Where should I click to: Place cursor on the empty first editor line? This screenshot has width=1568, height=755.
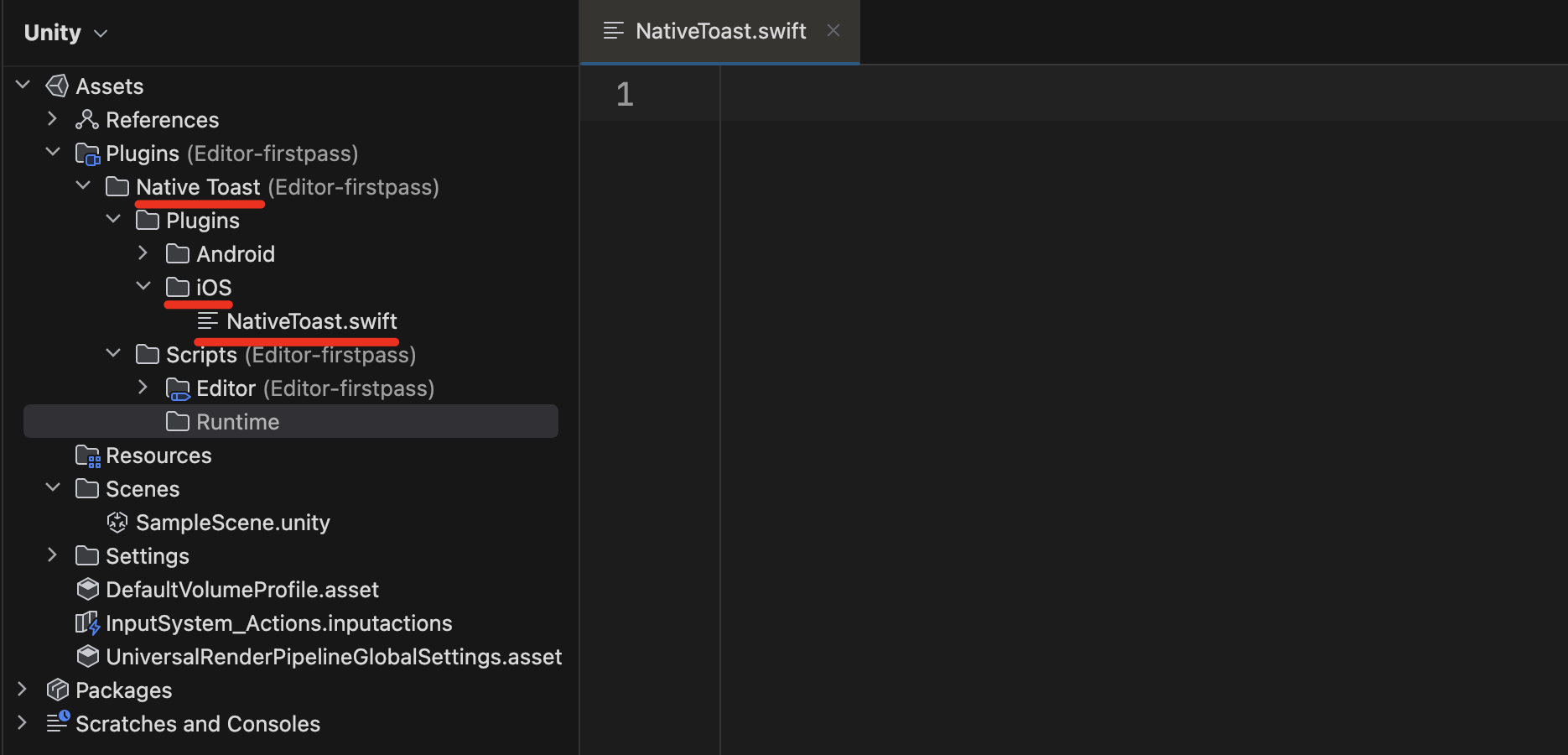click(x=1144, y=94)
